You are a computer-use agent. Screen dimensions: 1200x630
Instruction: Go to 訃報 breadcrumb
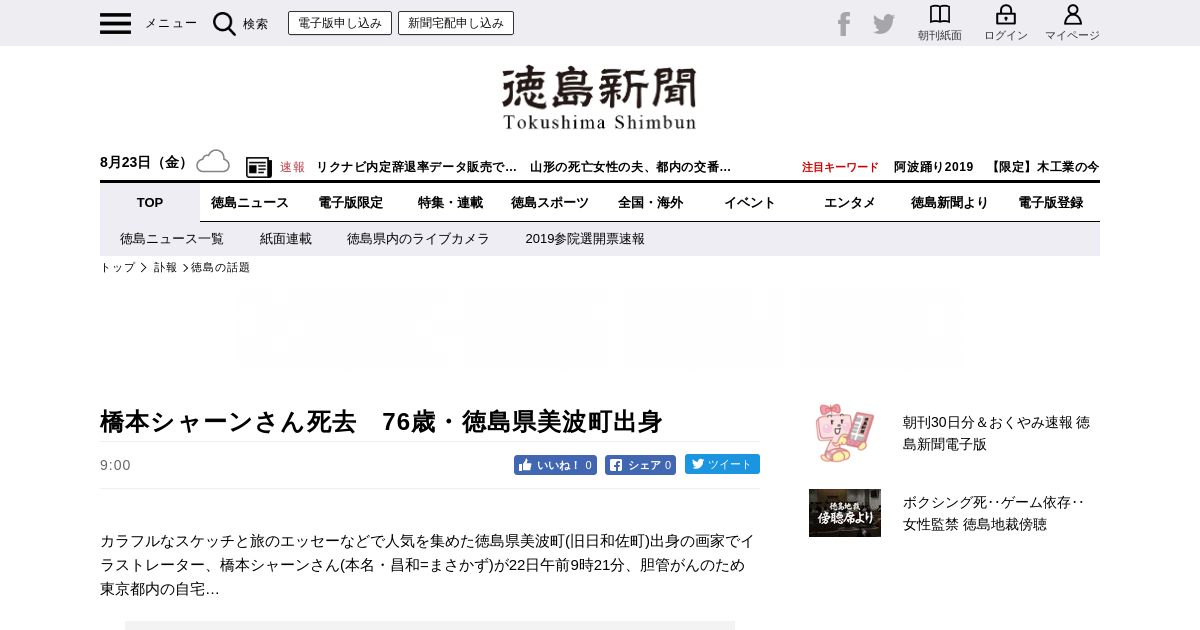click(165, 268)
